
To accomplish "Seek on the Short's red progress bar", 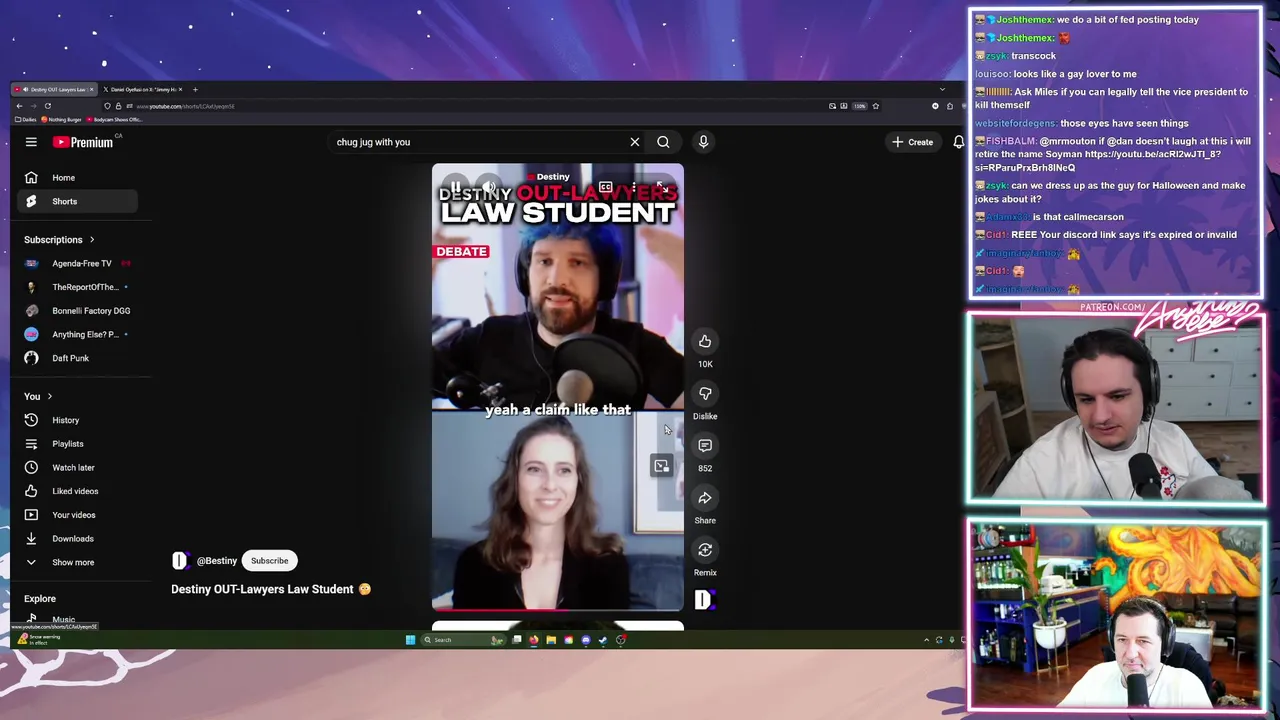I will (558, 608).
